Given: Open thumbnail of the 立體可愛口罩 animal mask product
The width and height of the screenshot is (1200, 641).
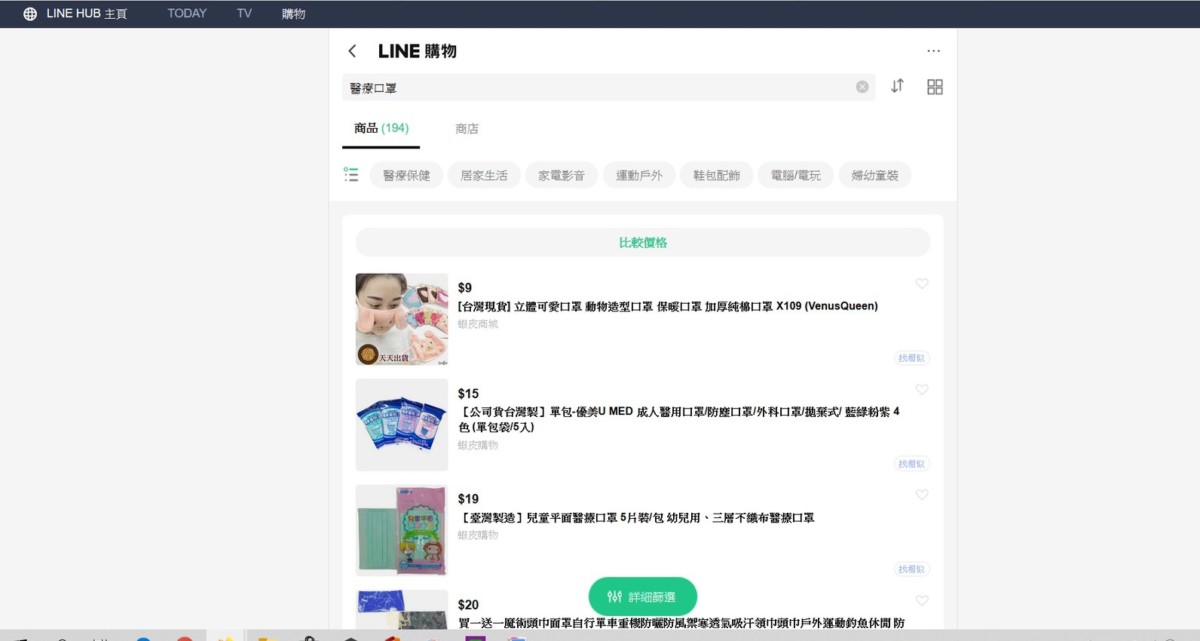Looking at the screenshot, I should click(x=402, y=319).
